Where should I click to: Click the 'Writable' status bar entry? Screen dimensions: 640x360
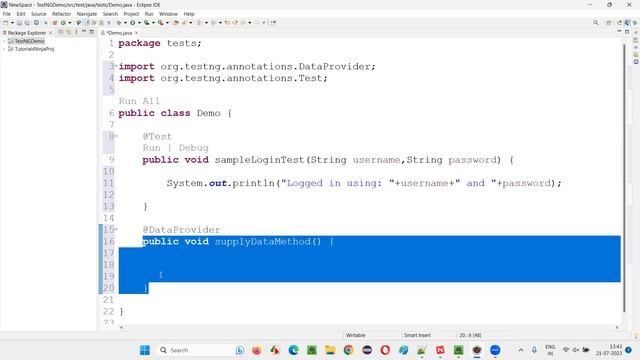click(x=356, y=335)
